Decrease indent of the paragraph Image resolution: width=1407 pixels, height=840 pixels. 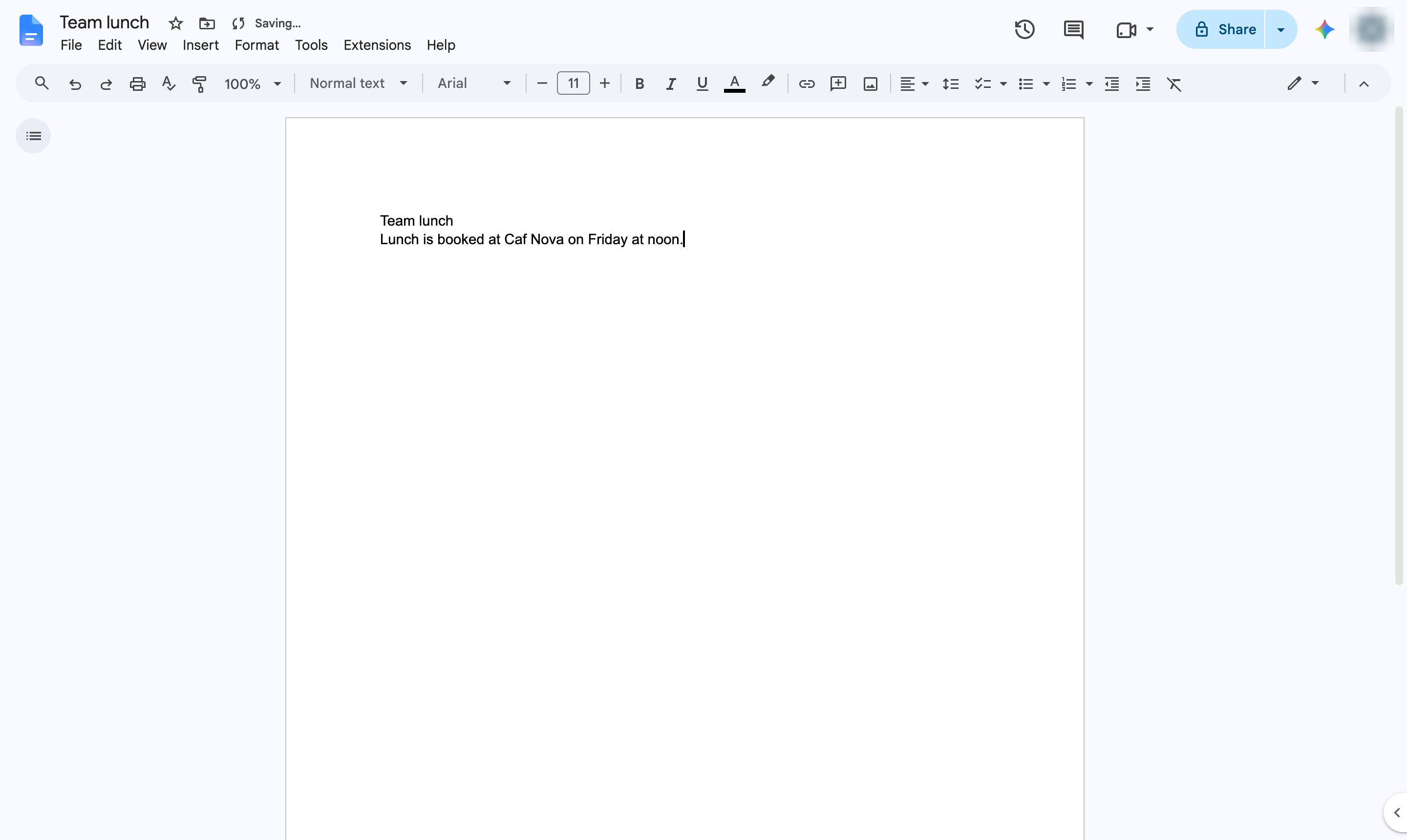(x=1111, y=84)
